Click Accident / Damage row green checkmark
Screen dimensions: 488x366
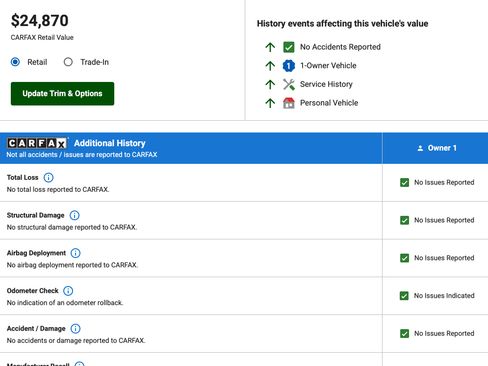[404, 334]
